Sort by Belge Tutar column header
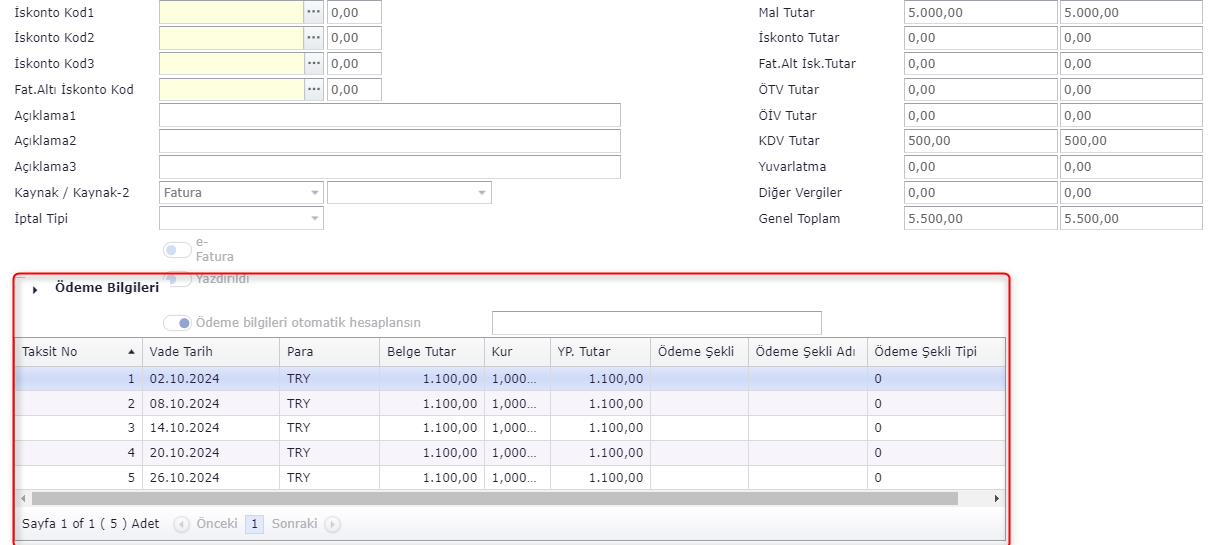1210x545 pixels. (x=432, y=352)
